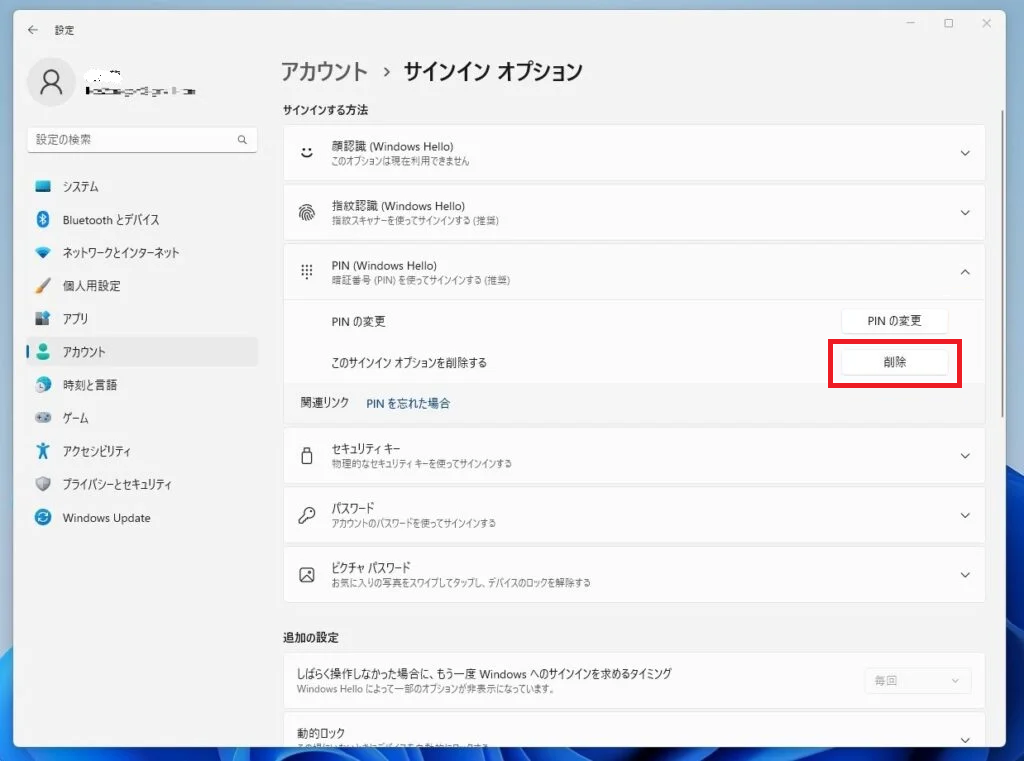This screenshot has height=761, width=1024.
Task: Click the PIN の変更 button
Action: click(894, 321)
